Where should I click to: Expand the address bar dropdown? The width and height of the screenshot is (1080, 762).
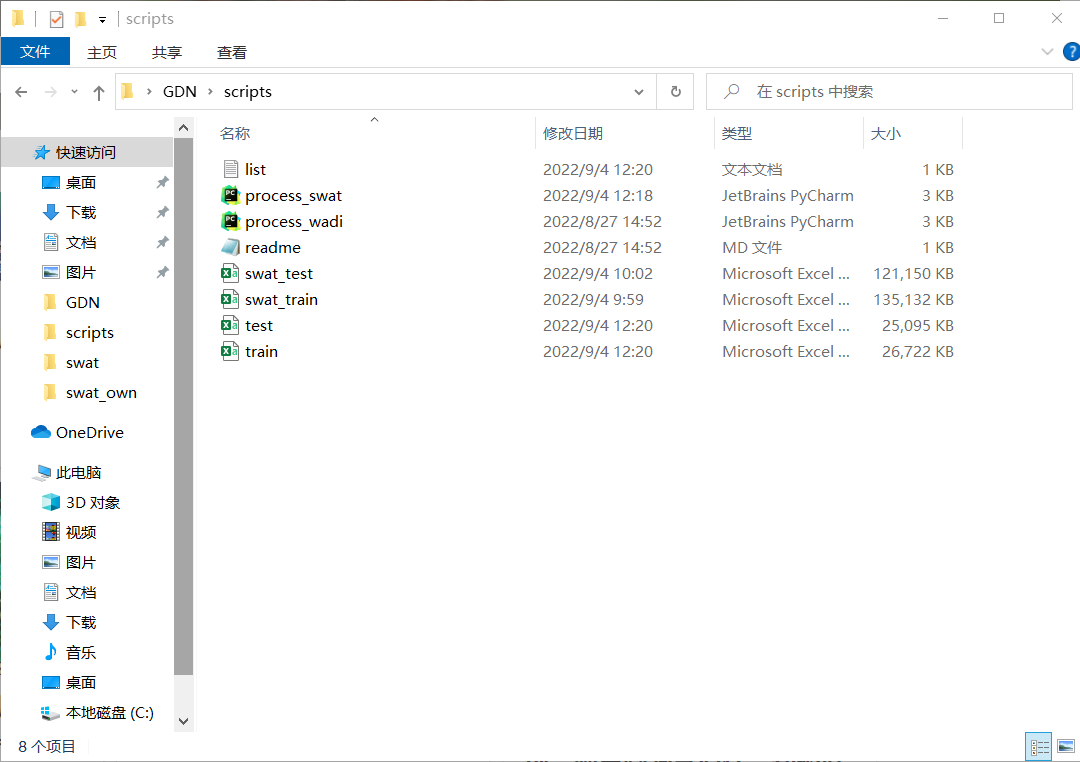pos(639,91)
